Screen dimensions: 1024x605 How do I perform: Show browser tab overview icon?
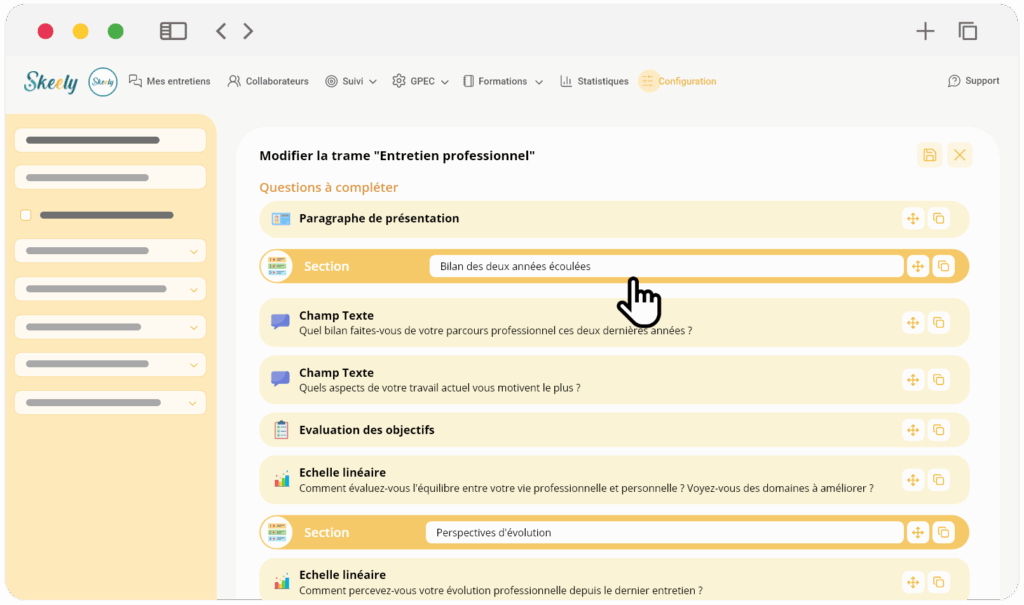click(x=967, y=31)
